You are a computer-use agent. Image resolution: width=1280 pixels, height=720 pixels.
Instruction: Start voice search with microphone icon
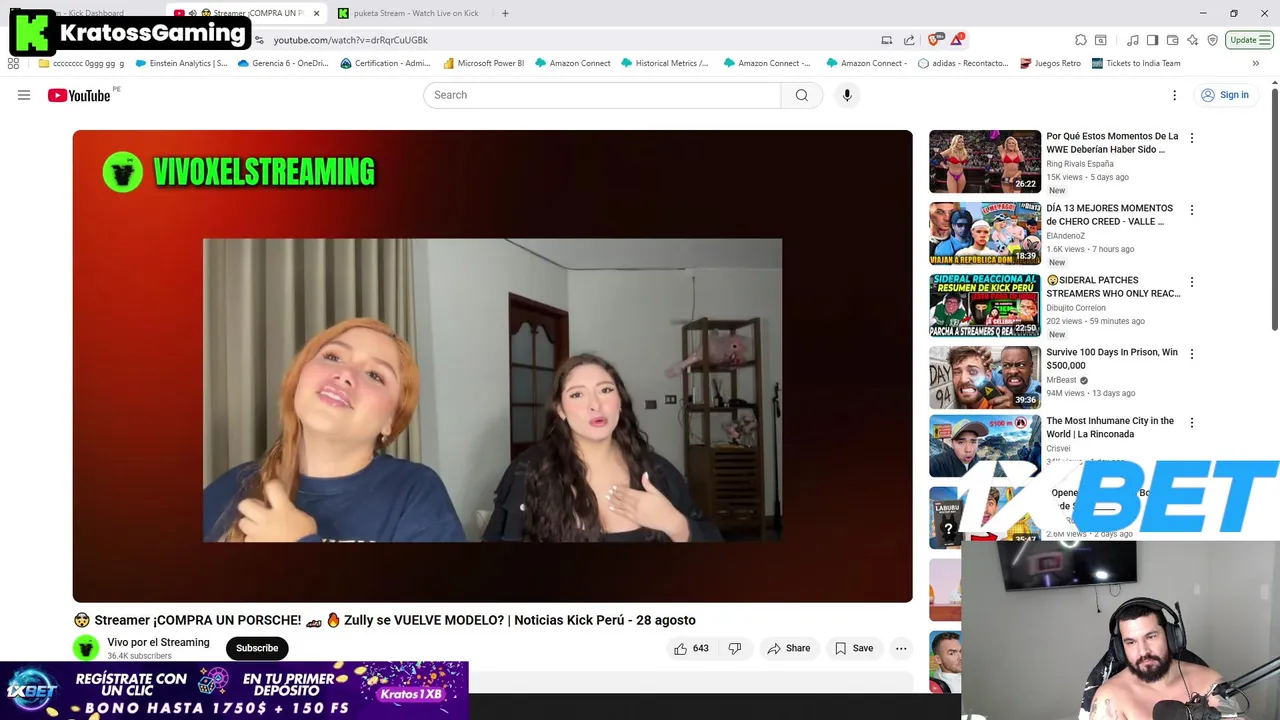pos(847,95)
